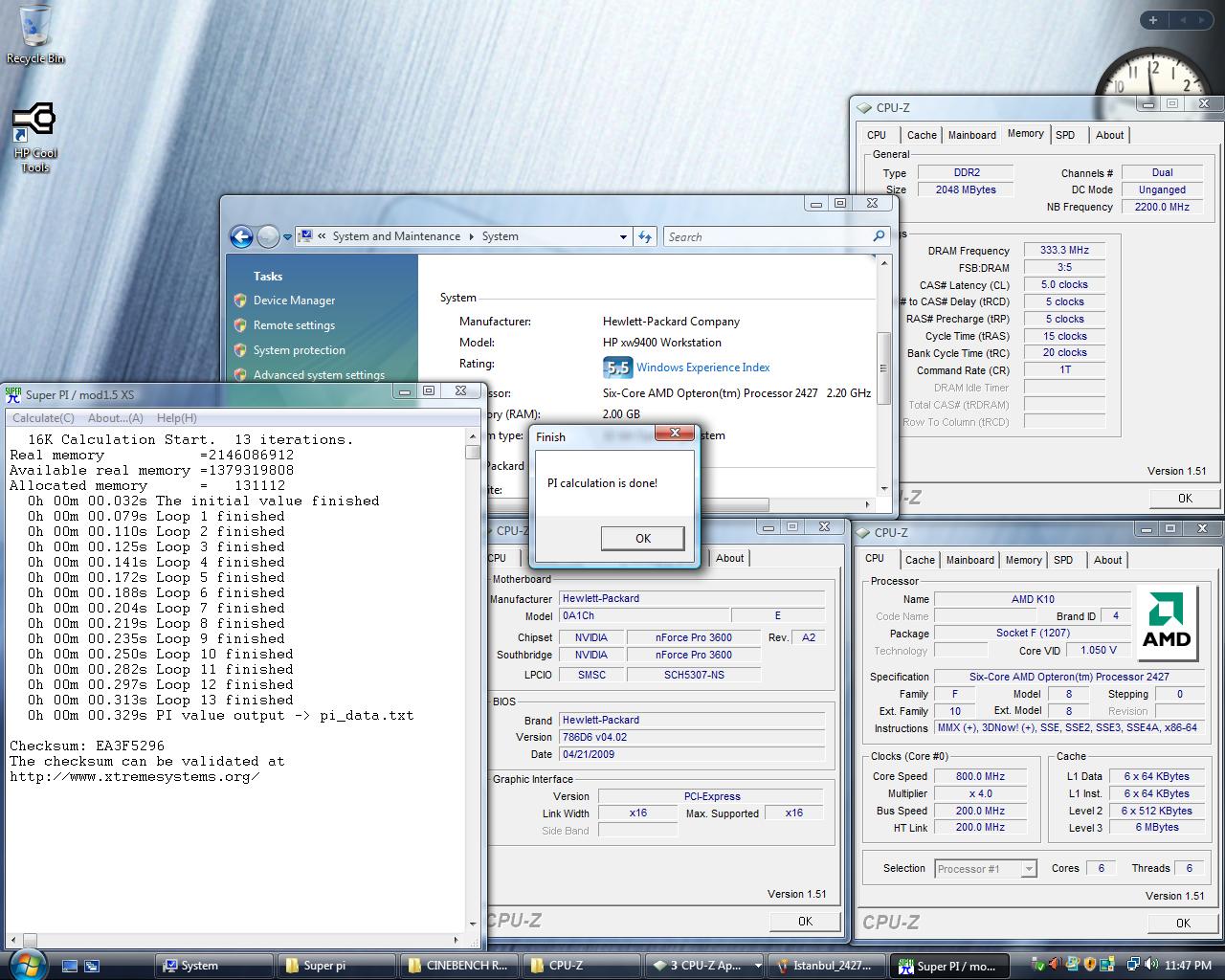Click the Super PI vertical scrollbar down arrow
Image resolution: width=1225 pixels, height=980 pixels.
coord(473,924)
